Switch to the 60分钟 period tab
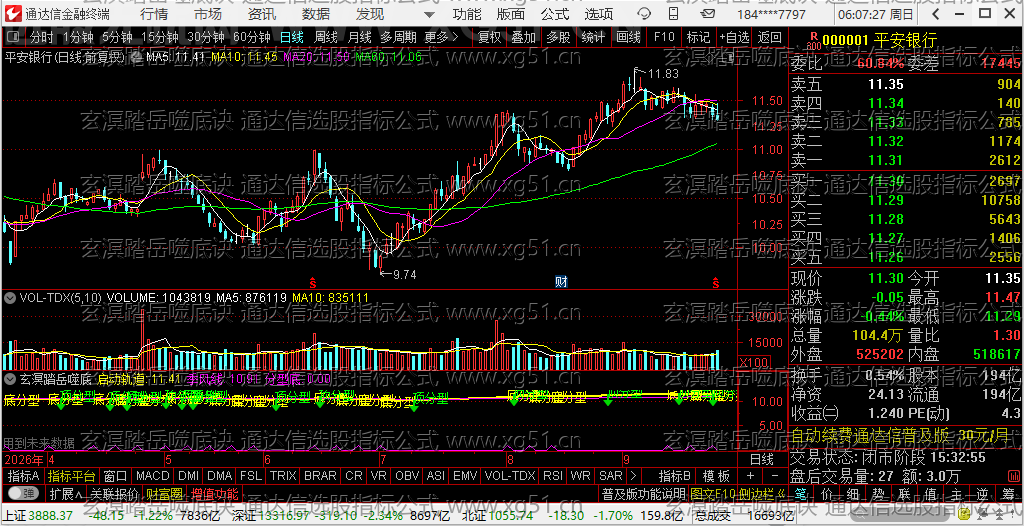 pos(251,37)
